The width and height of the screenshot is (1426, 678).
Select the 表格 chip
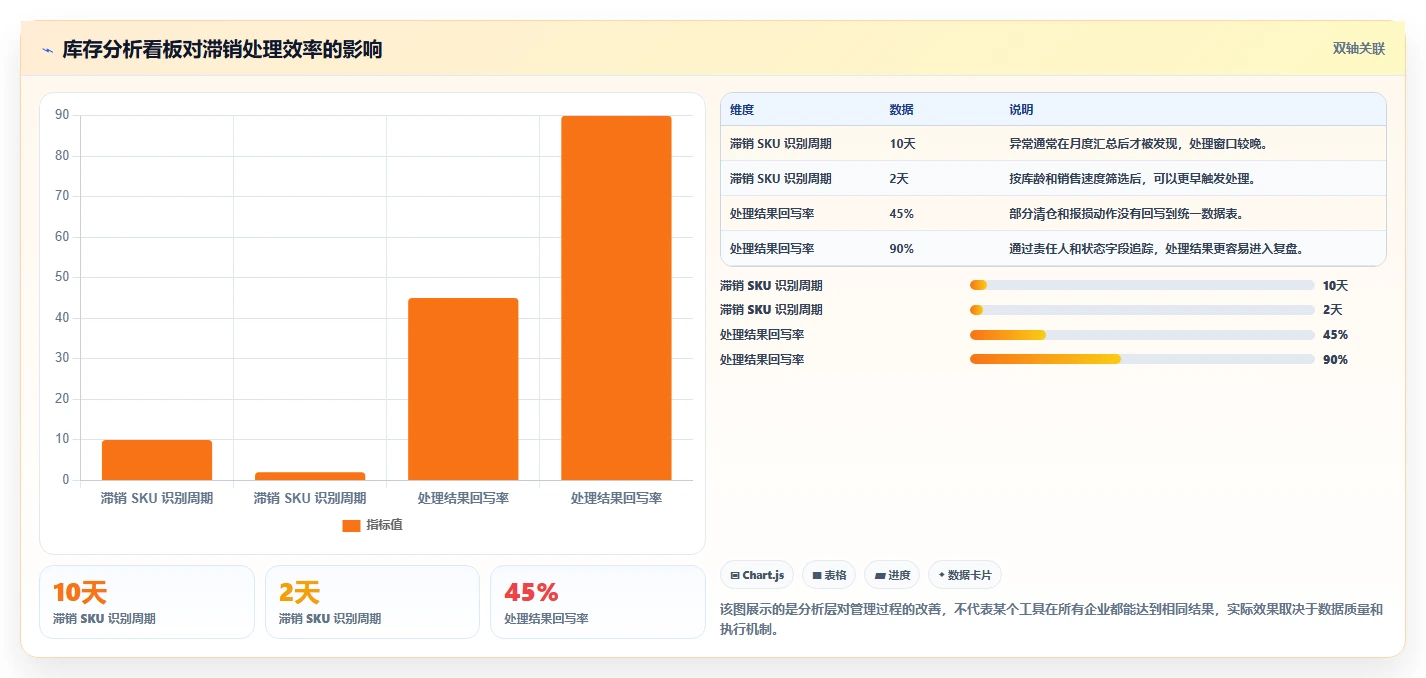click(x=829, y=575)
